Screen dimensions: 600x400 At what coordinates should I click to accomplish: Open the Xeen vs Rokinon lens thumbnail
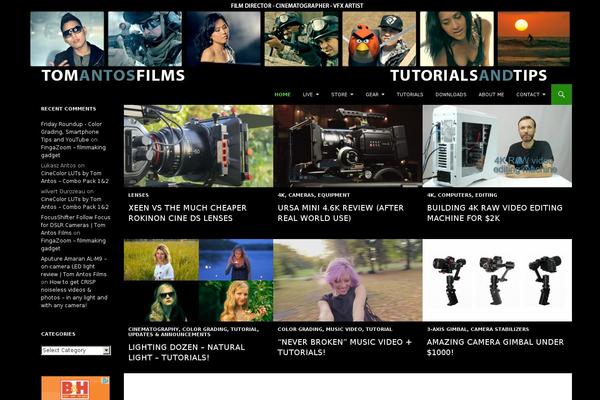[x=198, y=146]
